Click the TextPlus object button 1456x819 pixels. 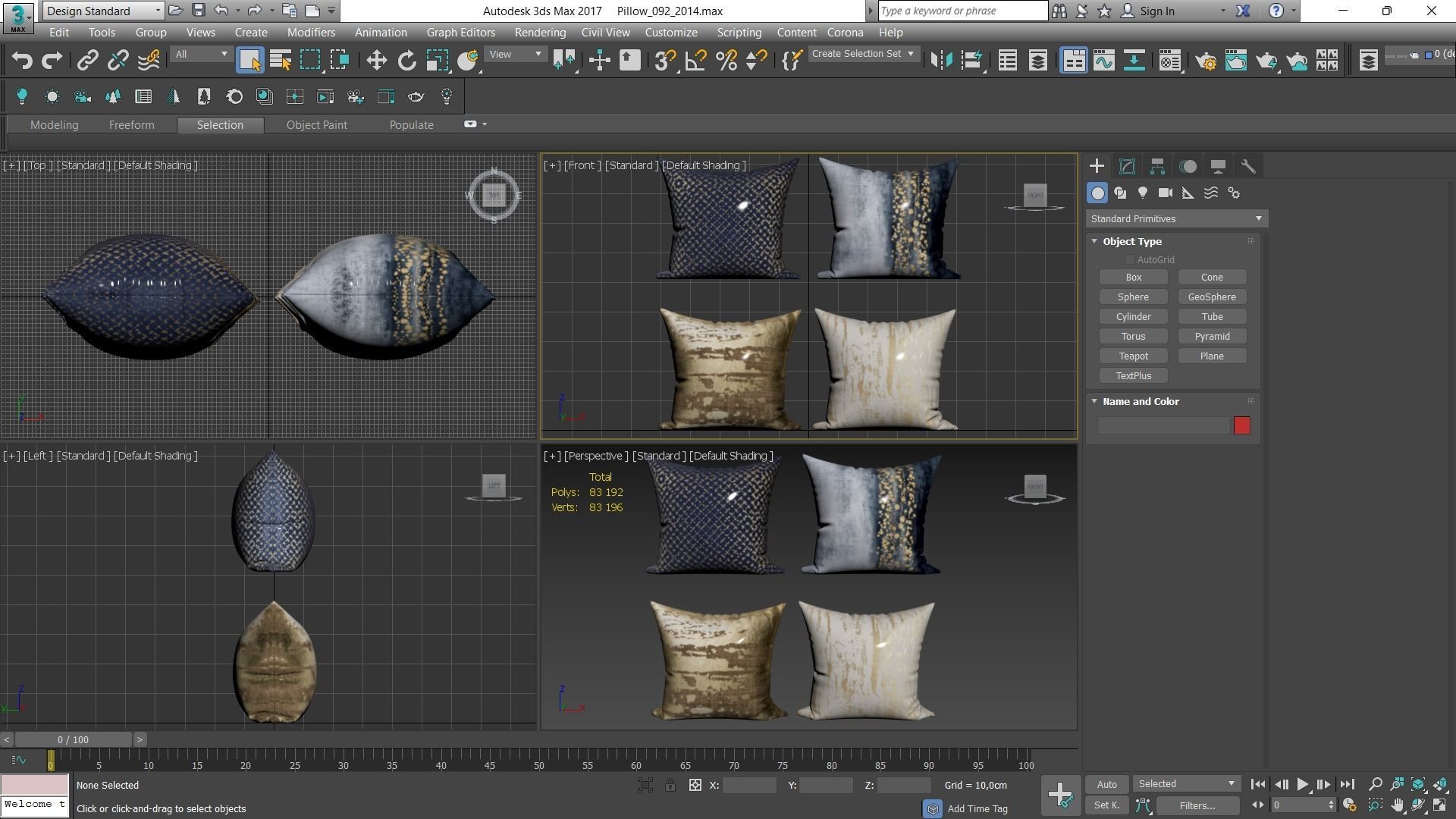[1133, 376]
